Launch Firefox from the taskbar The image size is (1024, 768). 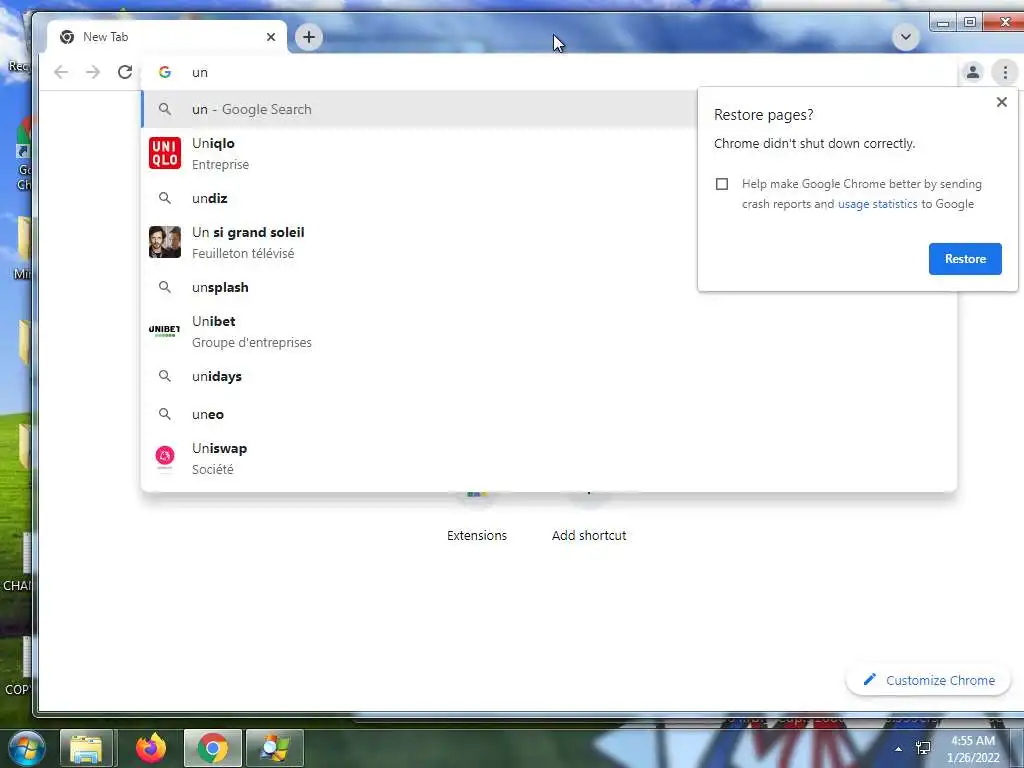(151, 748)
